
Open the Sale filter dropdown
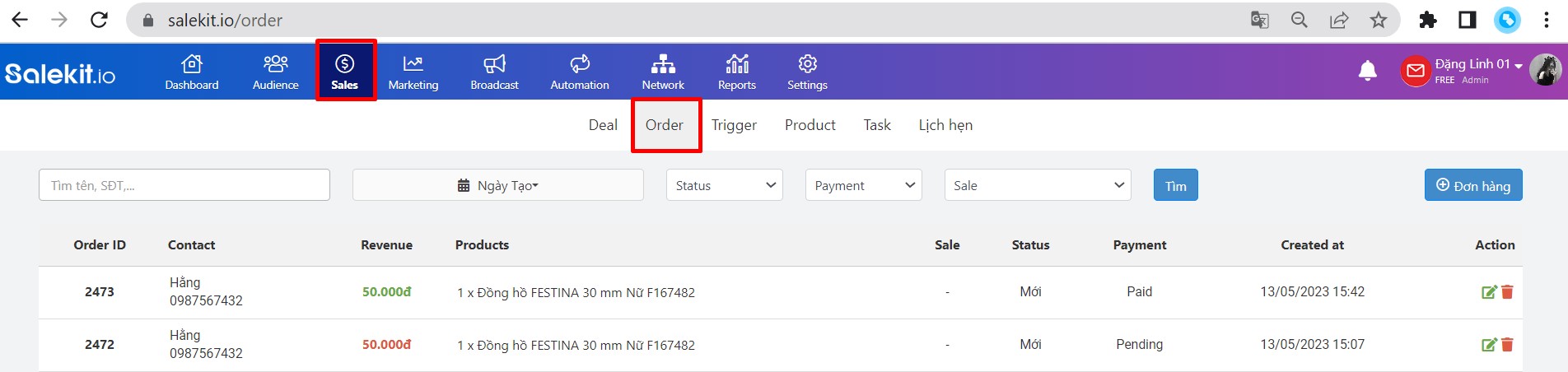[x=1038, y=185]
